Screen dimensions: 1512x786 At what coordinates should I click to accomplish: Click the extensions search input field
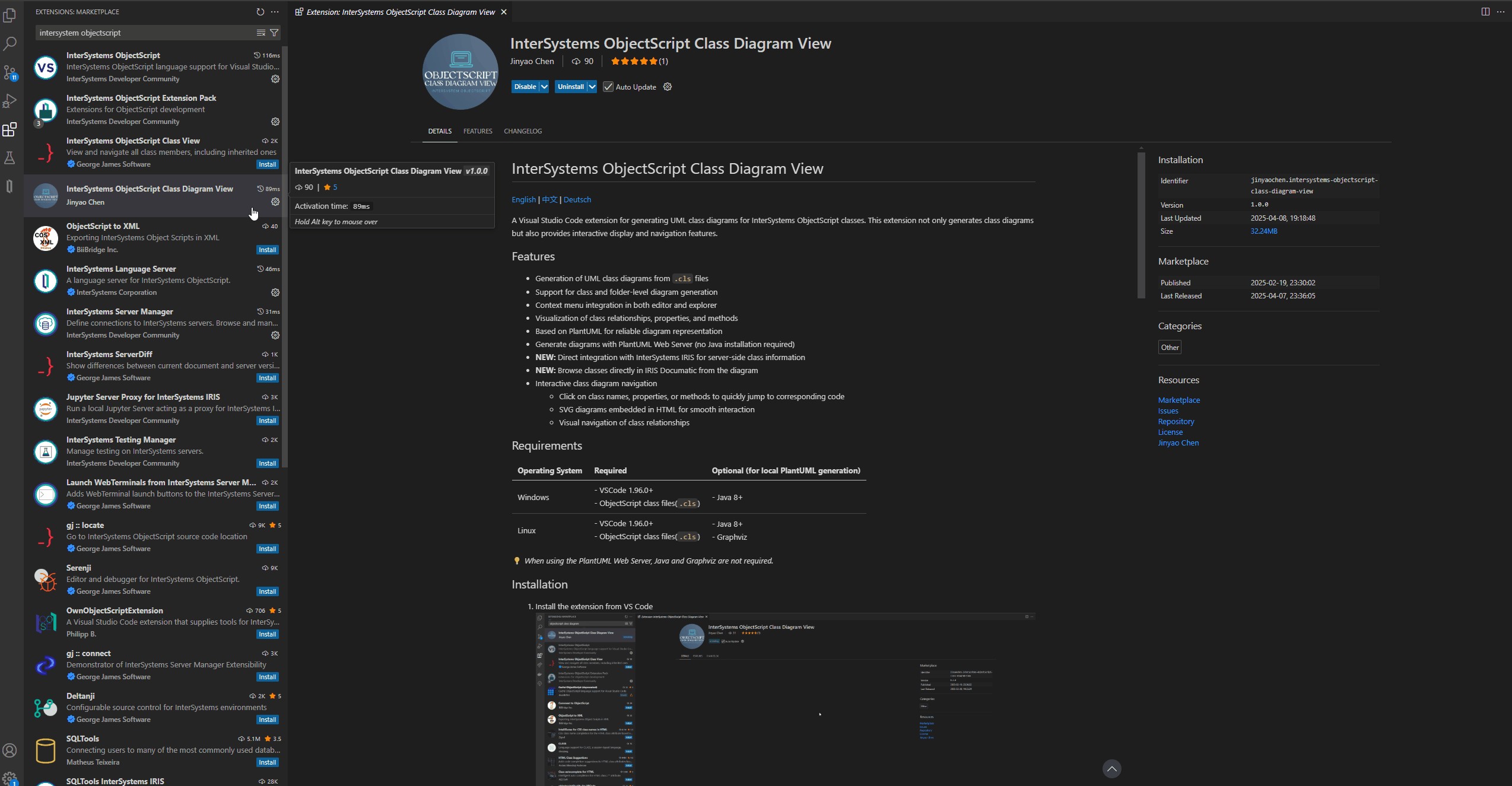coord(142,33)
